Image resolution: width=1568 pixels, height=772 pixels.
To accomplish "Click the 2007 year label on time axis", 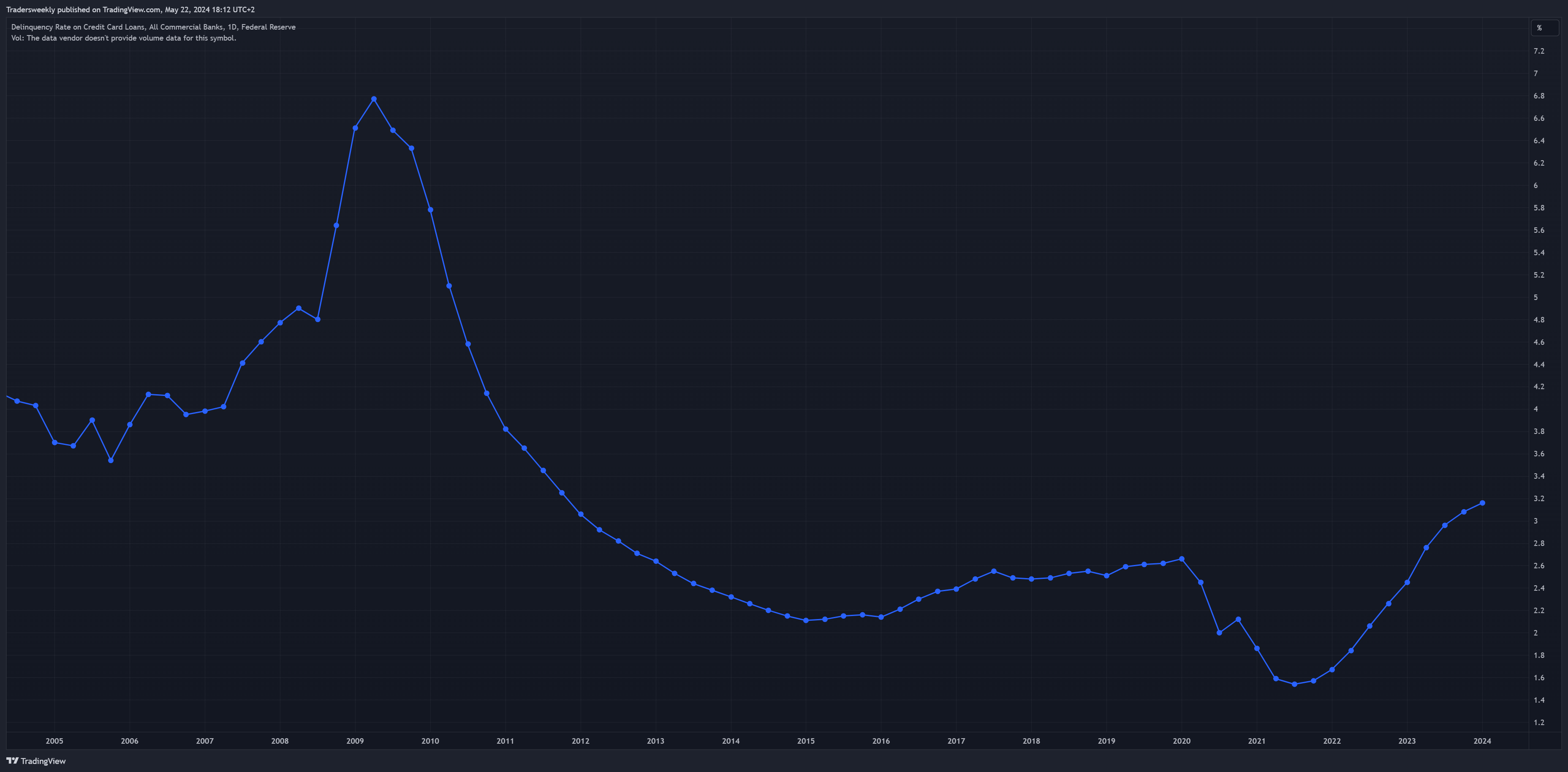I will point(204,741).
